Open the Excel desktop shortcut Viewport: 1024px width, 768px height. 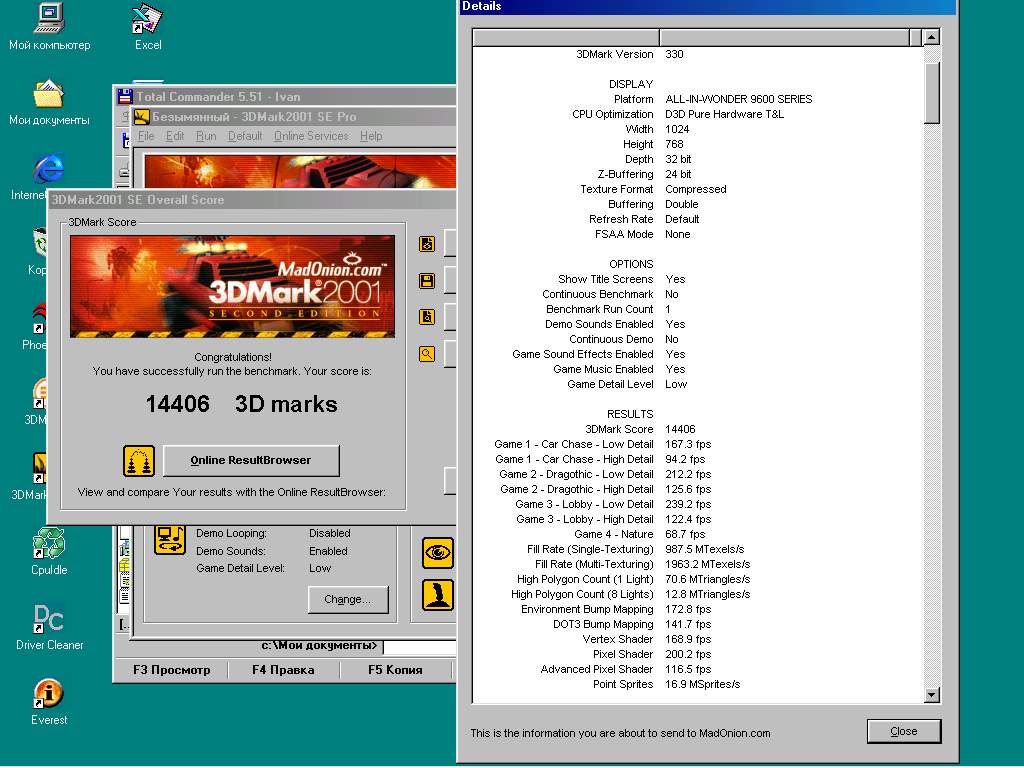tap(148, 20)
